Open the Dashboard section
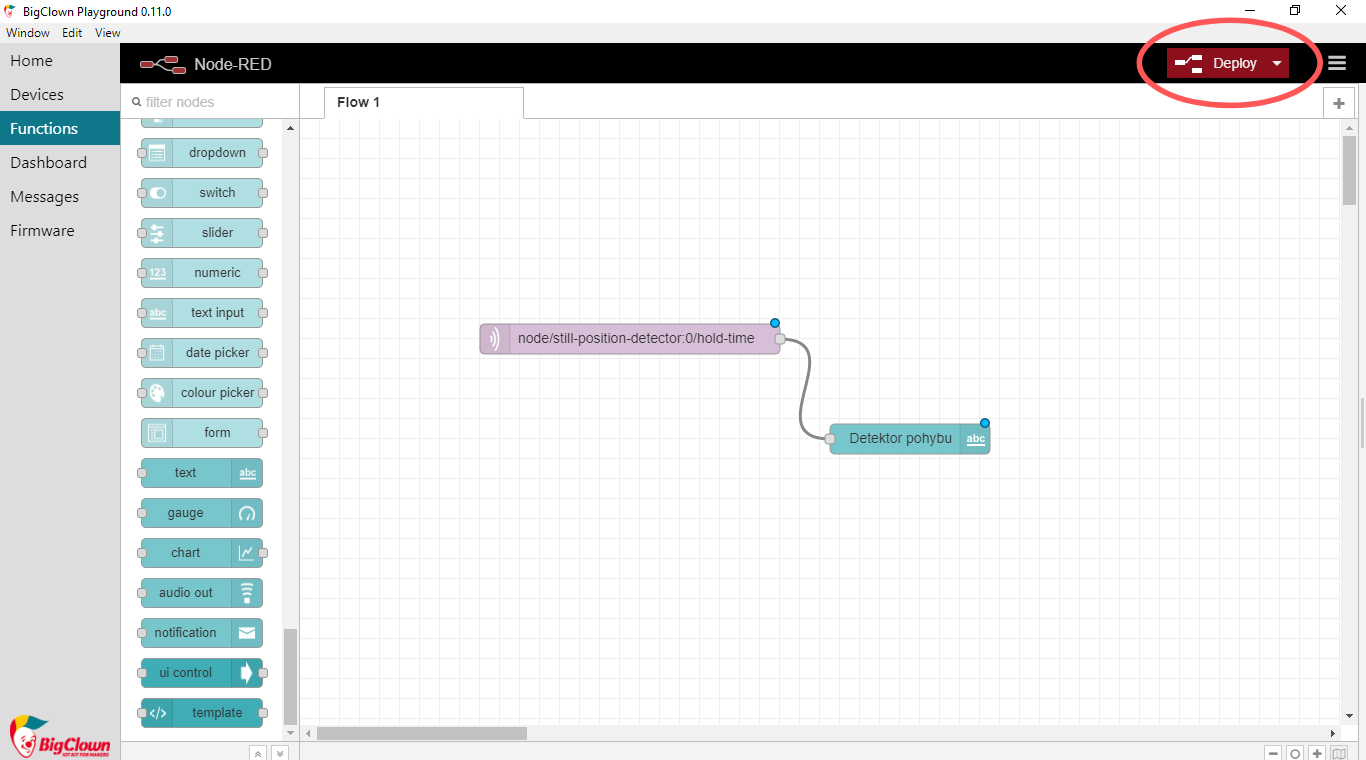The height and width of the screenshot is (760, 1366). [x=60, y=163]
